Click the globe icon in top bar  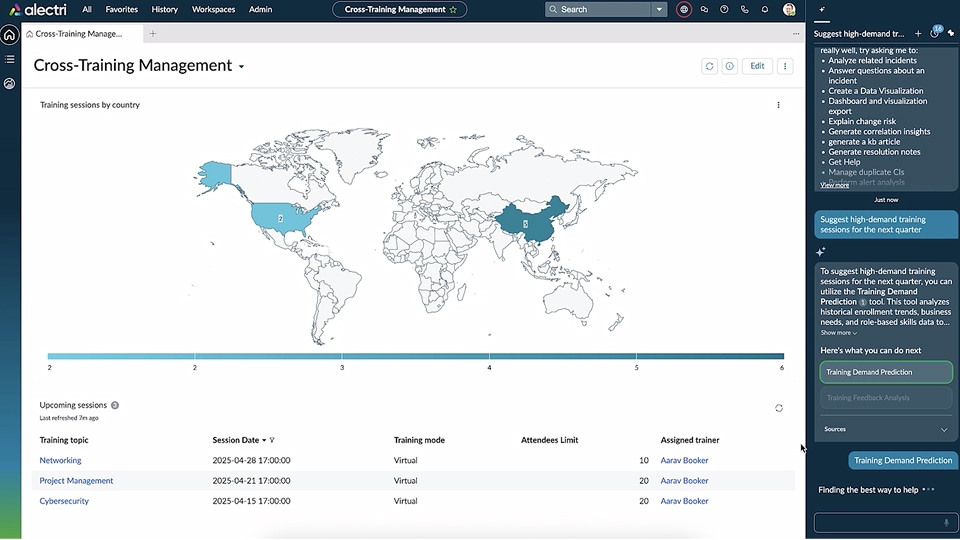point(684,9)
